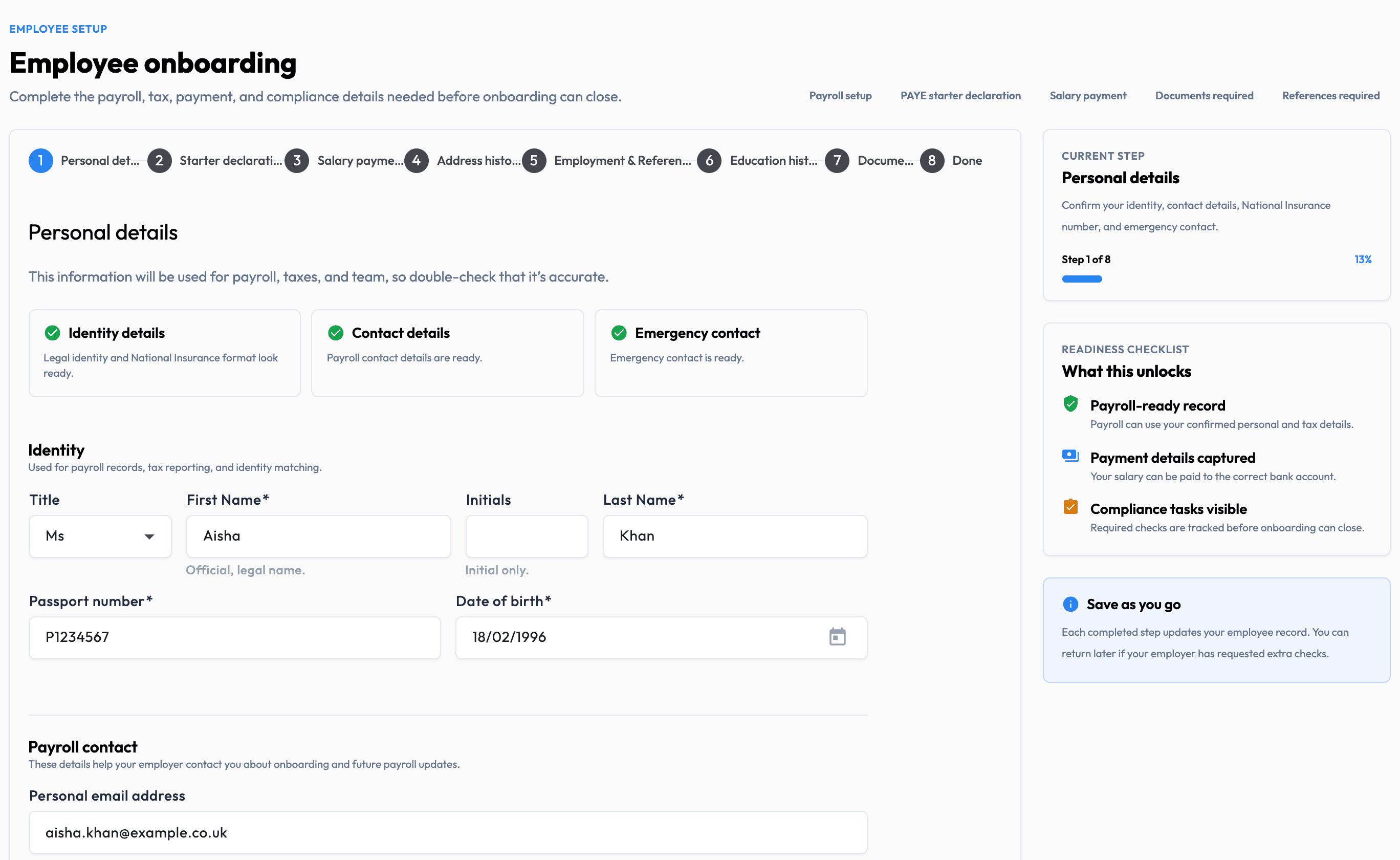Click the Contact details status card title
Image resolution: width=1400 pixels, height=860 pixels.
tap(401, 333)
